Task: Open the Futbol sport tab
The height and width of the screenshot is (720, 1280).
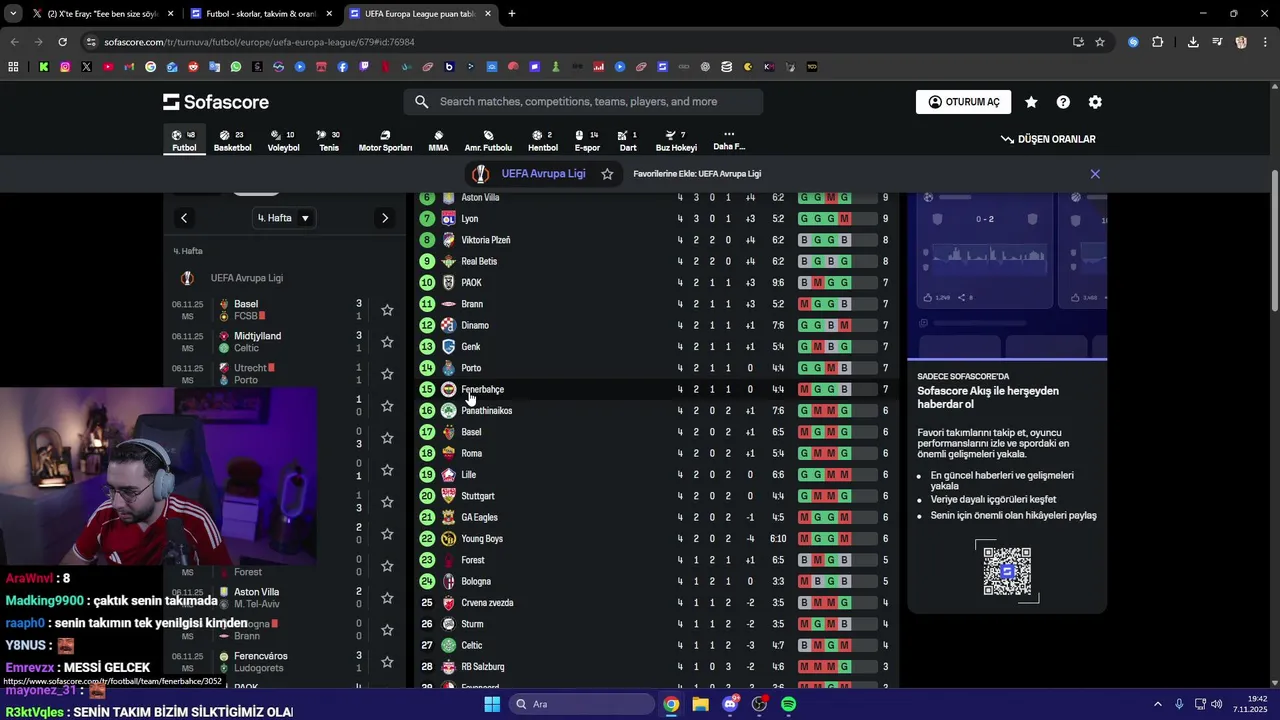Action: pyautogui.click(x=184, y=141)
